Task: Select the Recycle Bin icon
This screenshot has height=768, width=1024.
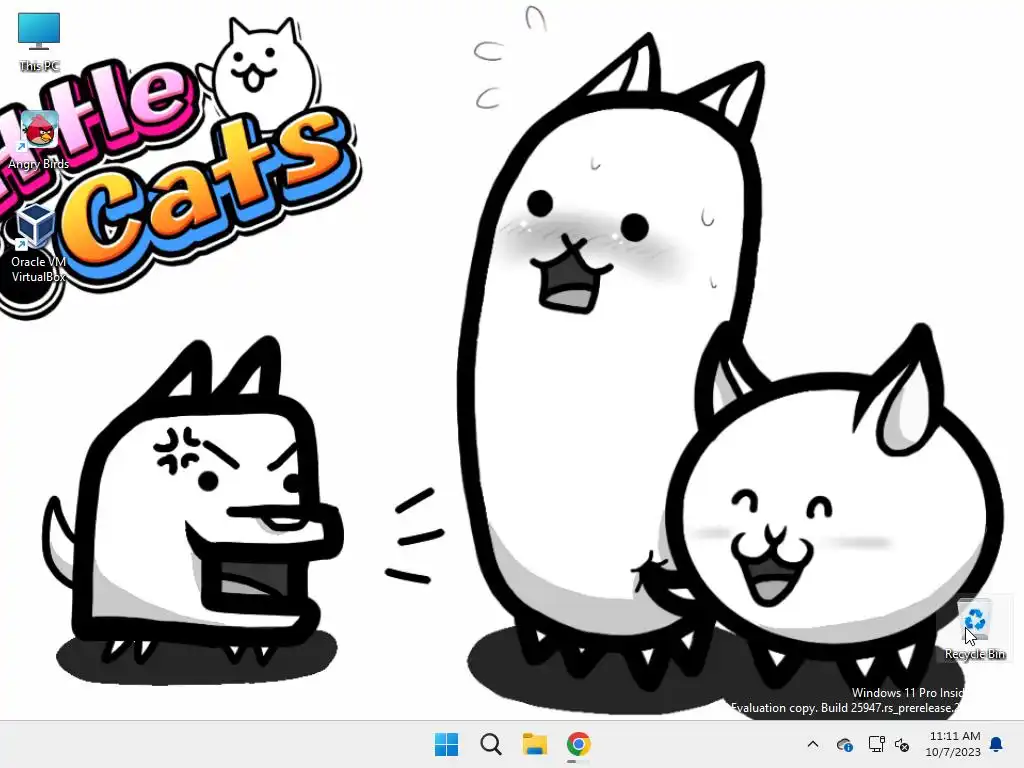Action: click(974, 629)
